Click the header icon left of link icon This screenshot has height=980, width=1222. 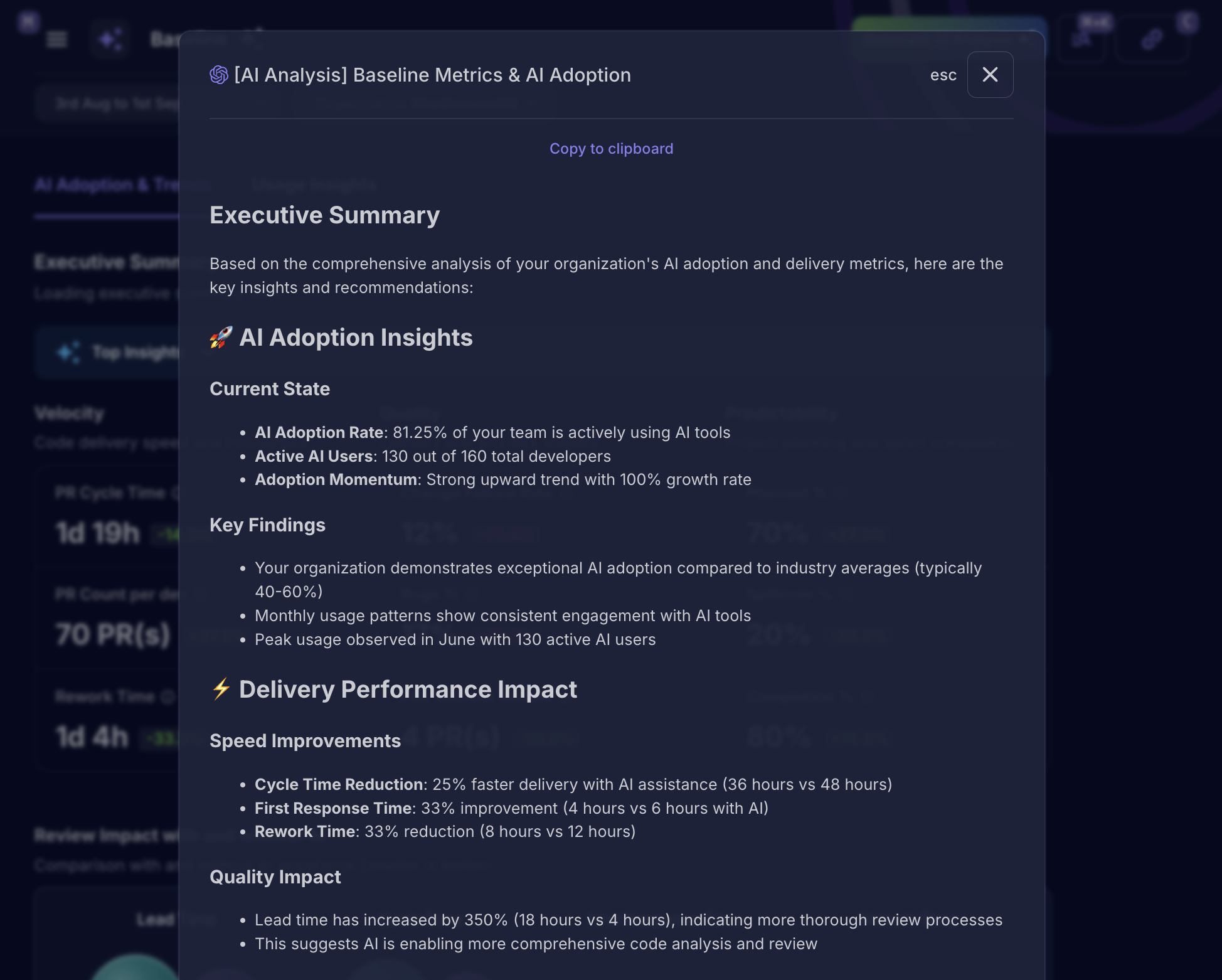click(1081, 40)
